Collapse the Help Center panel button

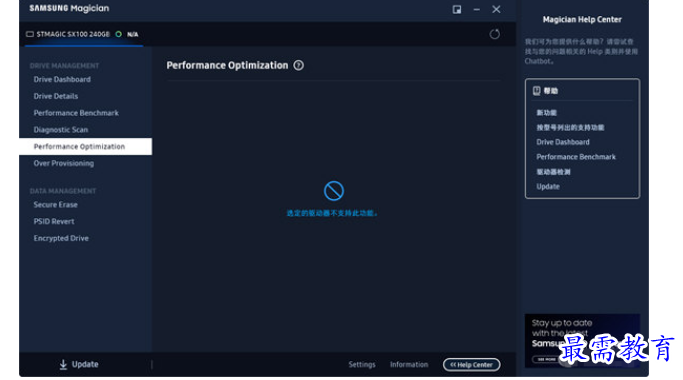click(471, 365)
